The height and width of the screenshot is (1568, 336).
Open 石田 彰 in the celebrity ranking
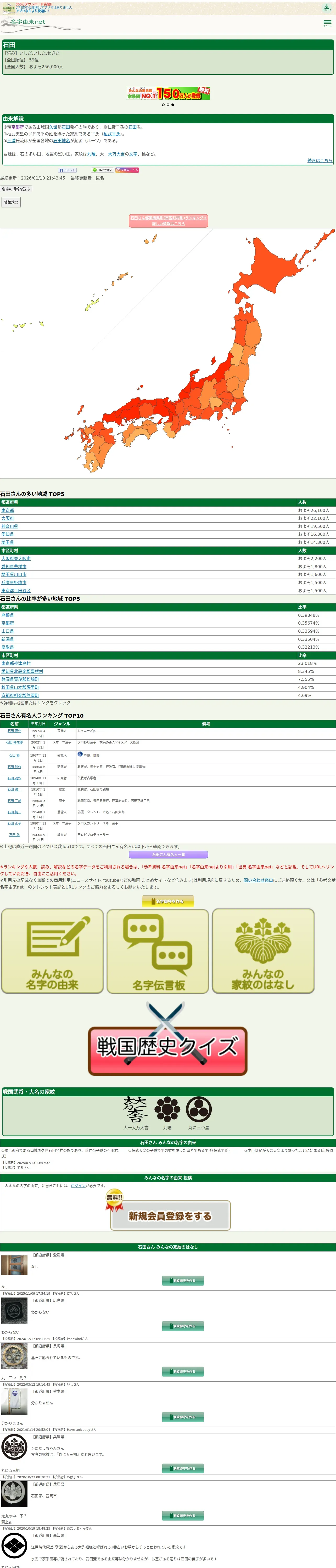pos(15,756)
